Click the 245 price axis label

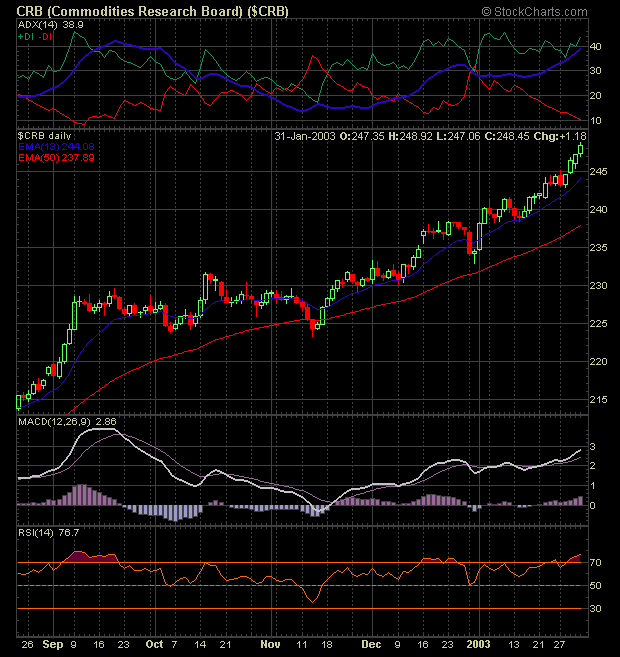[598, 172]
